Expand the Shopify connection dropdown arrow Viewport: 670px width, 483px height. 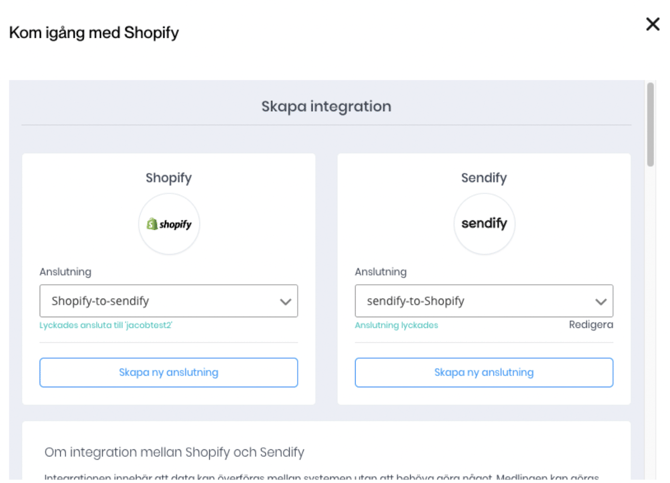[x=285, y=301]
